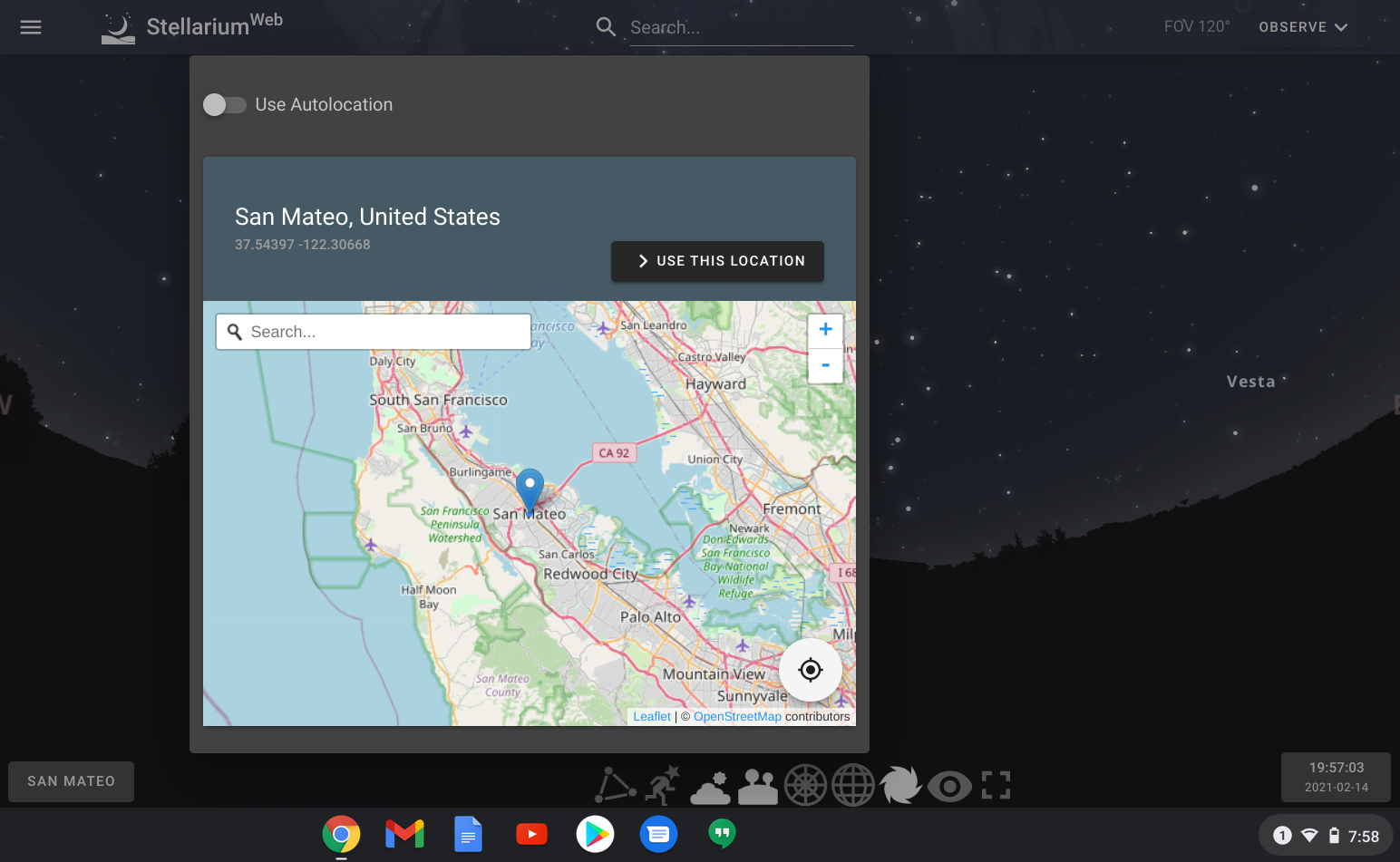Click the 'Fremont' label on the map
This screenshot has width=1400, height=862.
click(792, 509)
